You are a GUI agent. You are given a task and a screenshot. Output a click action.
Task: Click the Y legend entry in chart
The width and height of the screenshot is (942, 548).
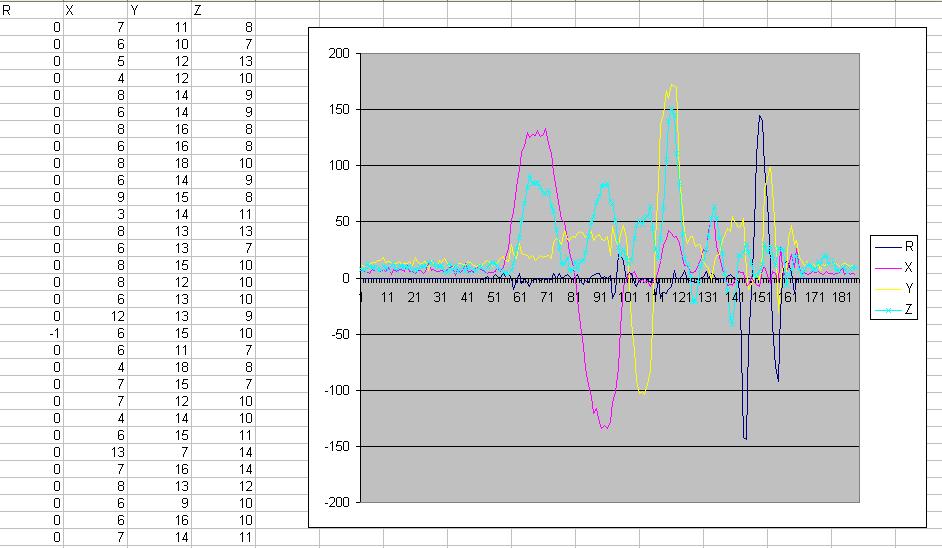click(894, 288)
